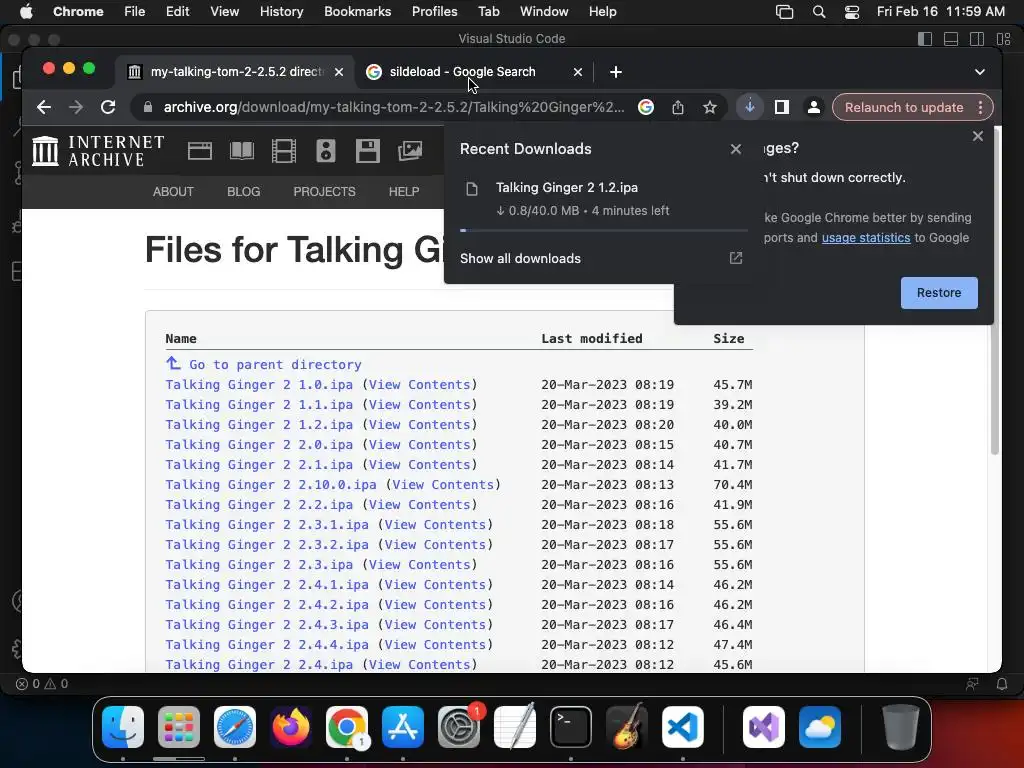Open usage statistics link
Image resolution: width=1024 pixels, height=768 pixels.
click(866, 238)
